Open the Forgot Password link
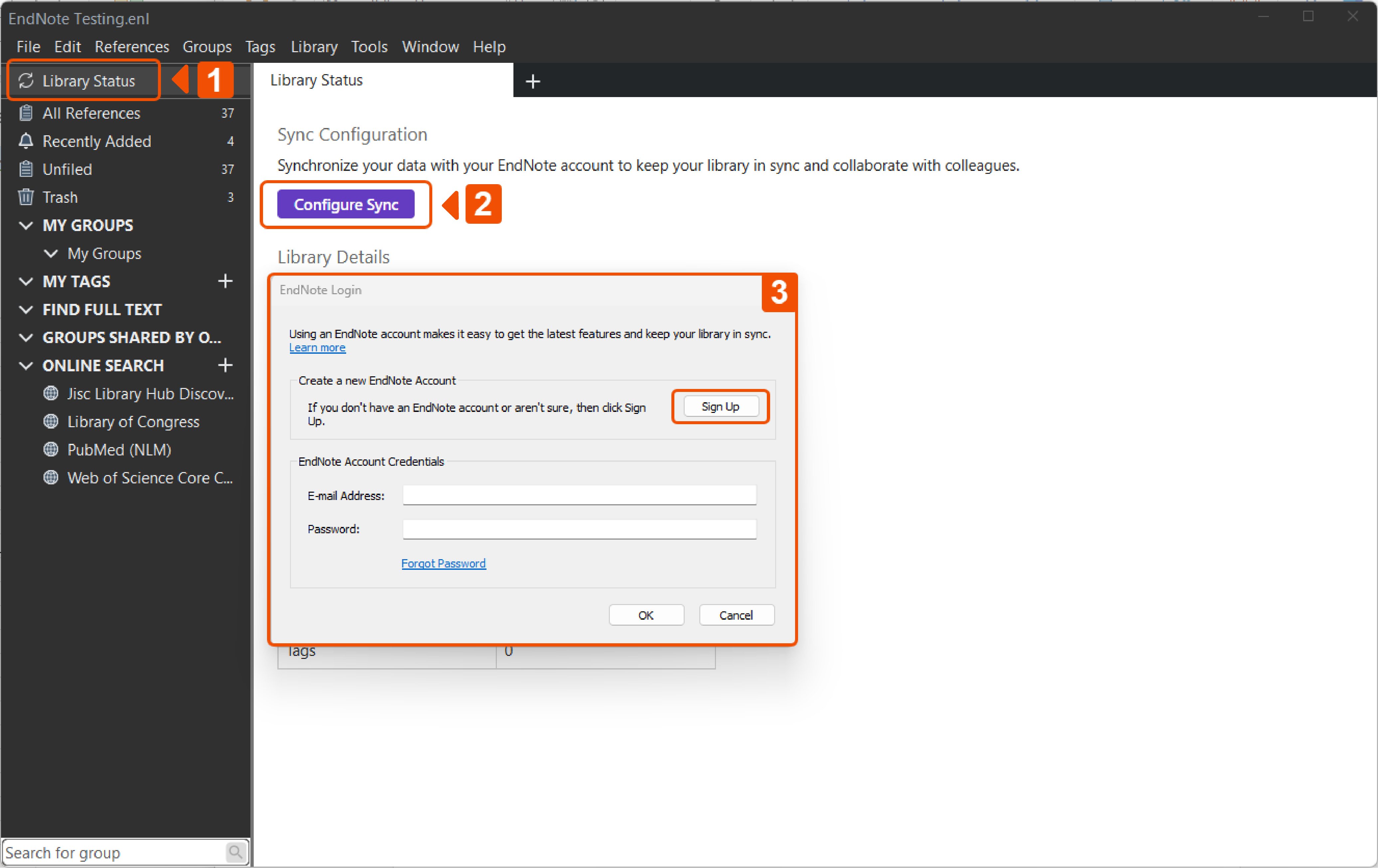 coord(444,563)
